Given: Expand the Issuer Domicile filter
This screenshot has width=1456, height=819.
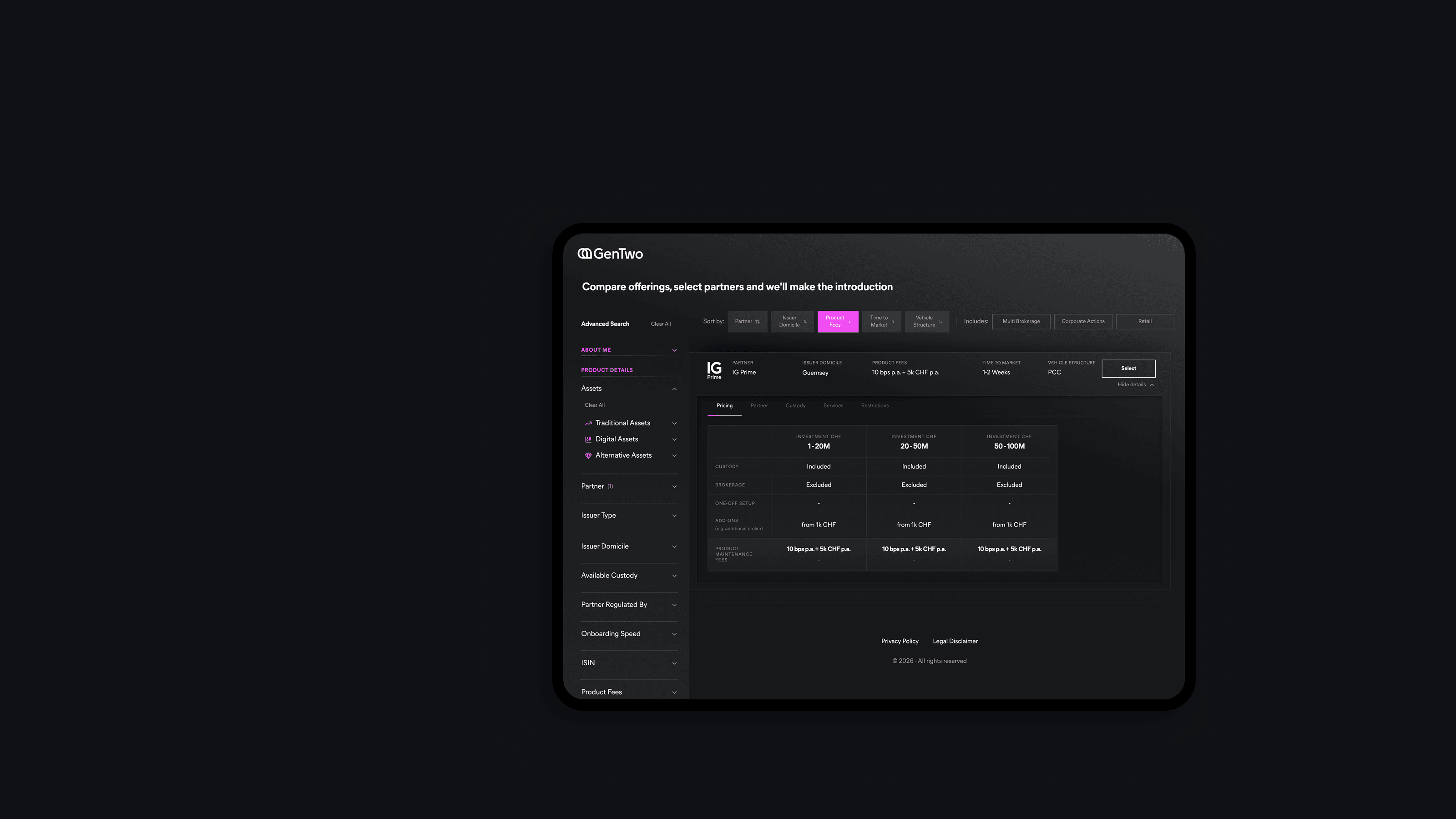Looking at the screenshot, I should (628, 546).
